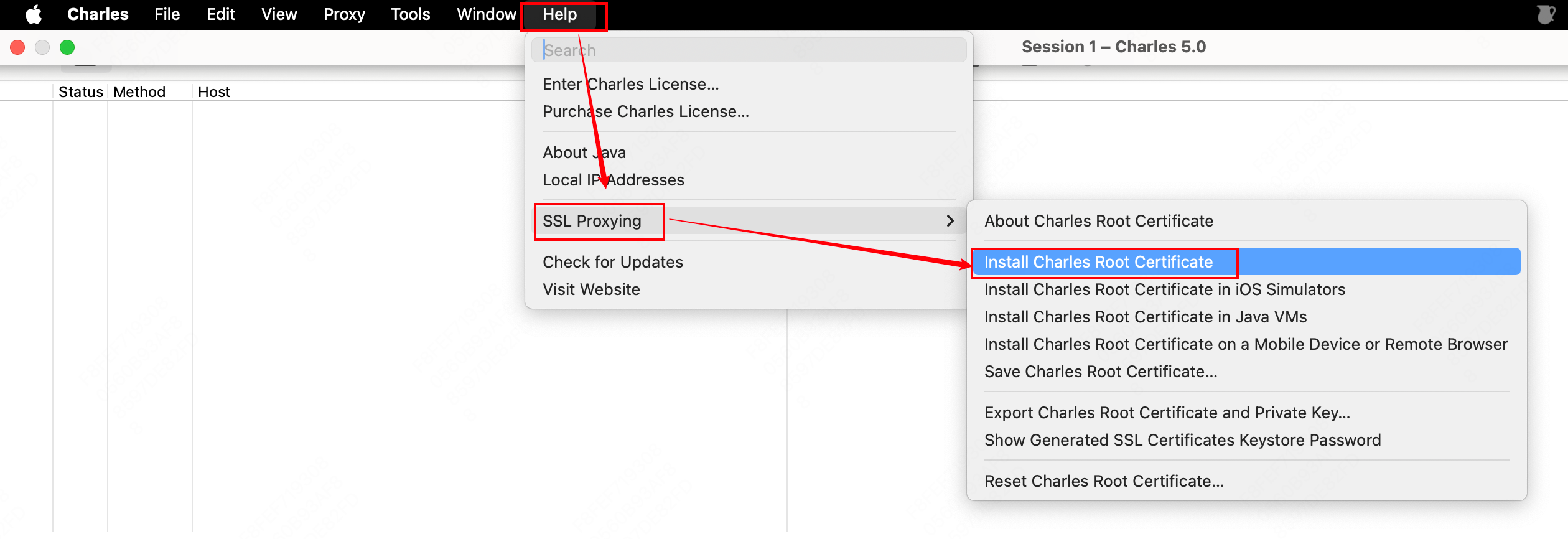1568x539 pixels.
Task: Open the Apple menu
Action: click(34, 14)
